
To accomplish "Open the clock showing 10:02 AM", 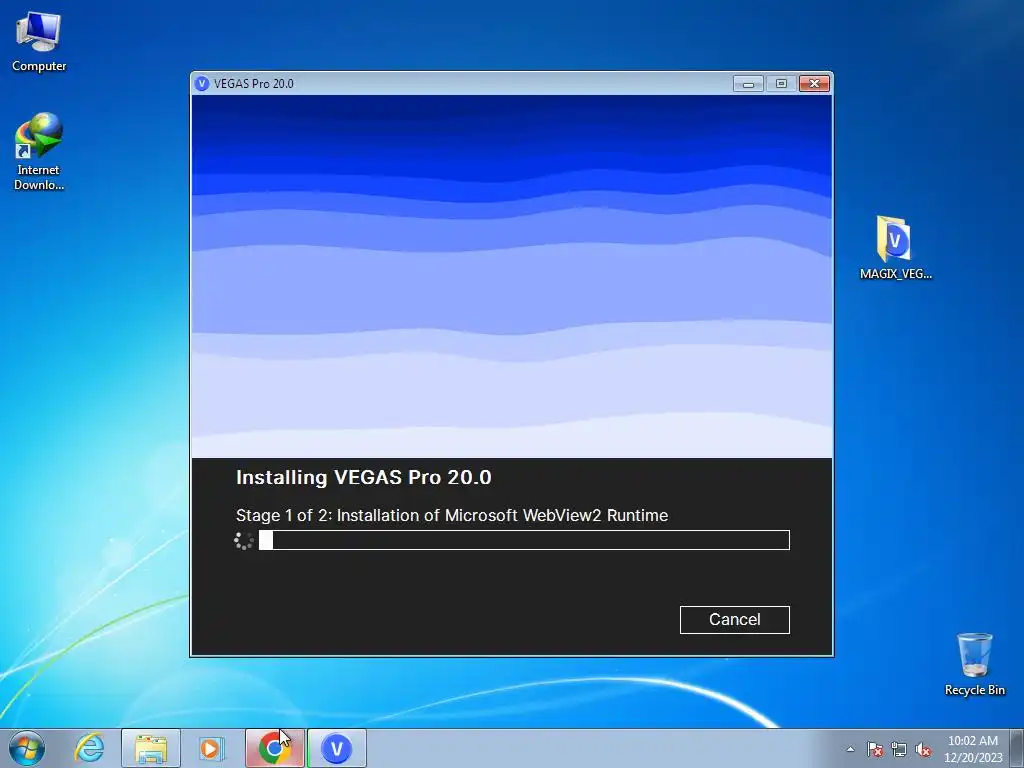I will tap(972, 749).
